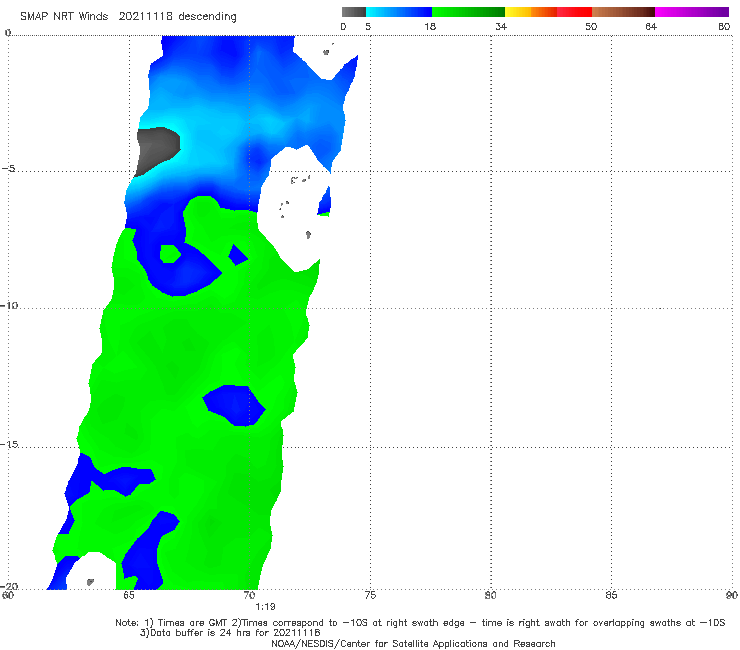Click the swath time label "1:19"
The height and width of the screenshot is (650, 740).
(265, 607)
